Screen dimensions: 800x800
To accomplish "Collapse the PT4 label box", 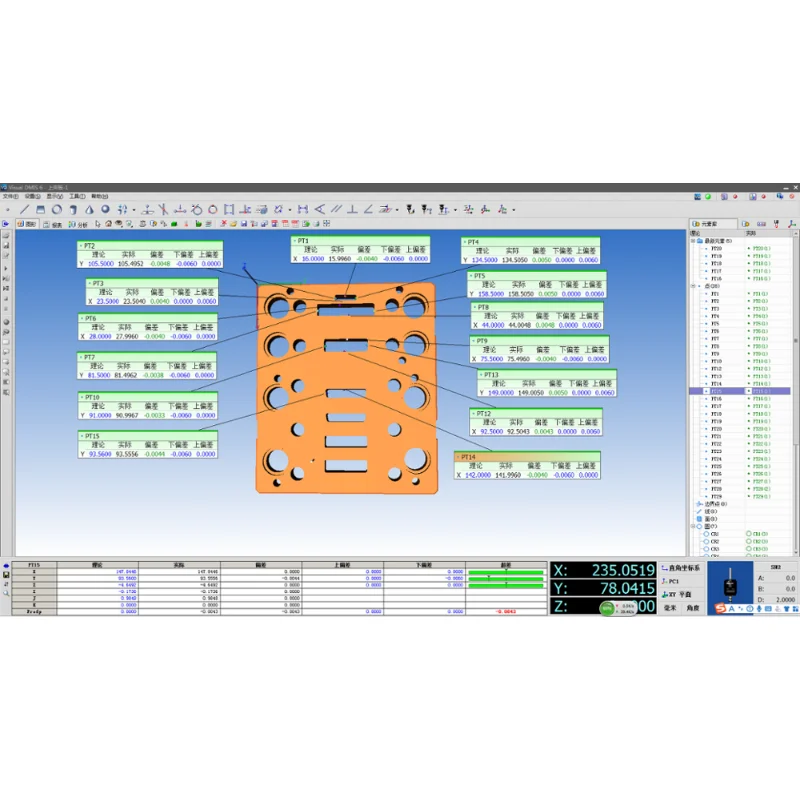I will (x=465, y=242).
